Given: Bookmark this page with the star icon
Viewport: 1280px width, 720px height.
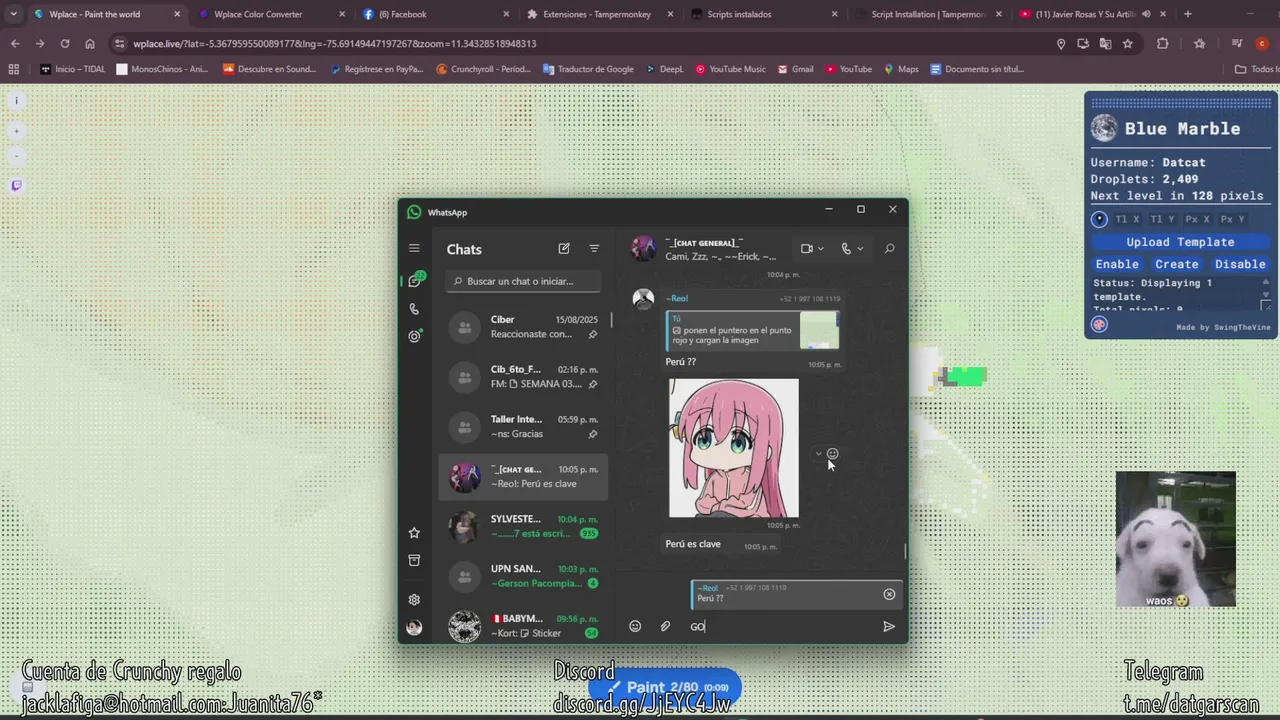Looking at the screenshot, I should [x=1128, y=44].
